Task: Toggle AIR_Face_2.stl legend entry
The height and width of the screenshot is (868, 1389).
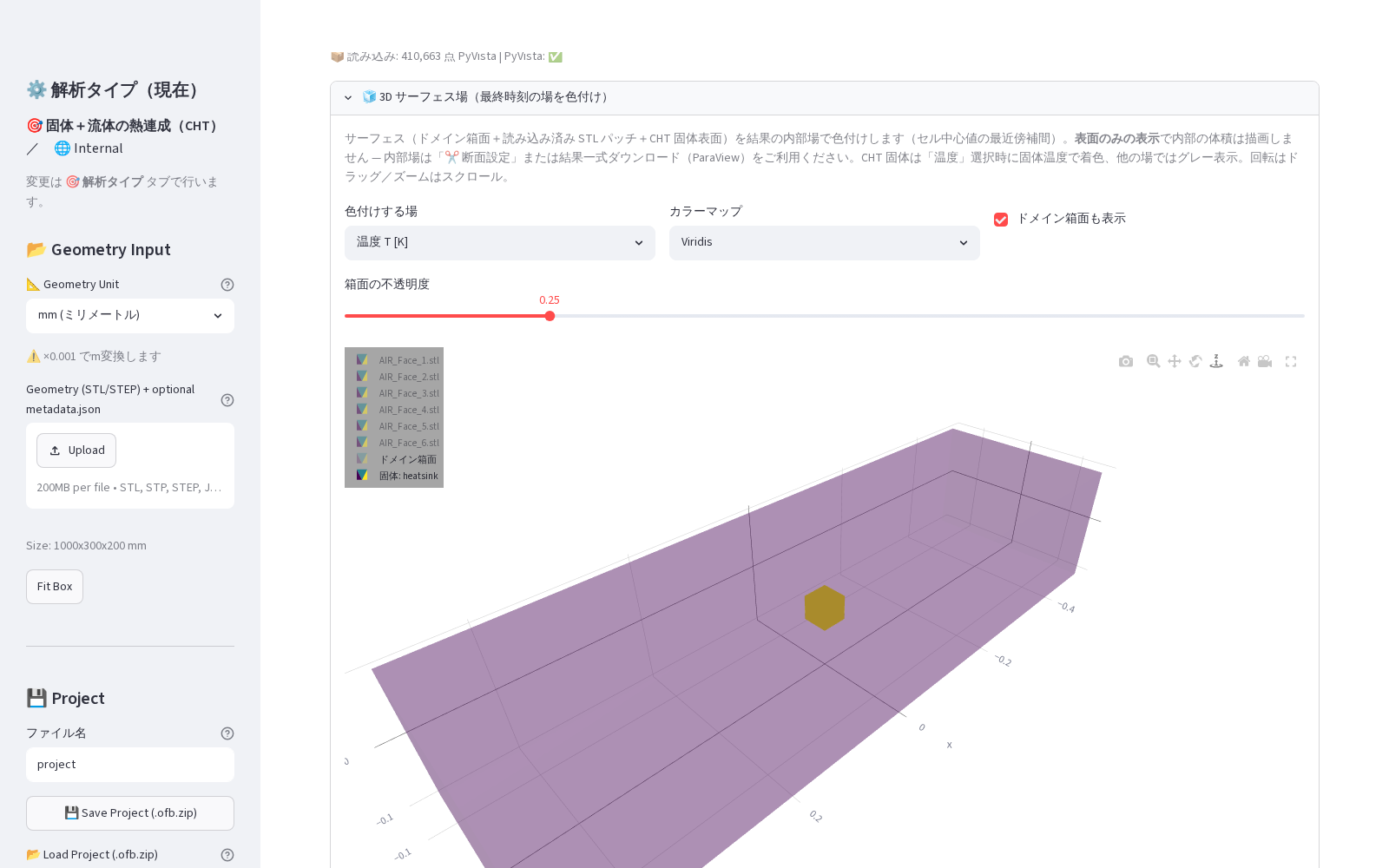Action: click(x=398, y=377)
